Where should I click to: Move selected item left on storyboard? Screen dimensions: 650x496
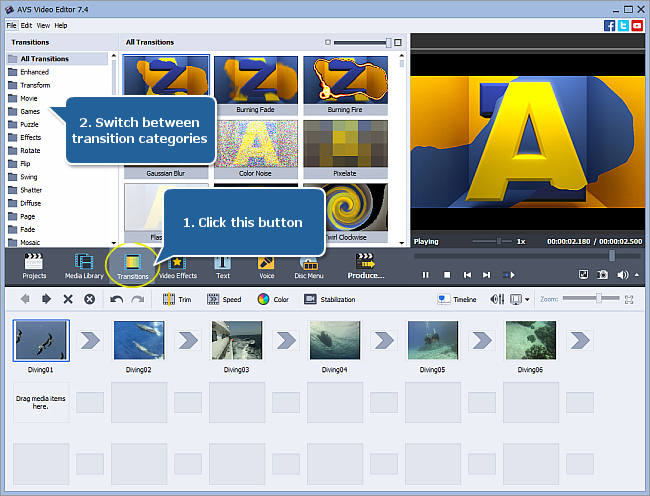click(25, 299)
